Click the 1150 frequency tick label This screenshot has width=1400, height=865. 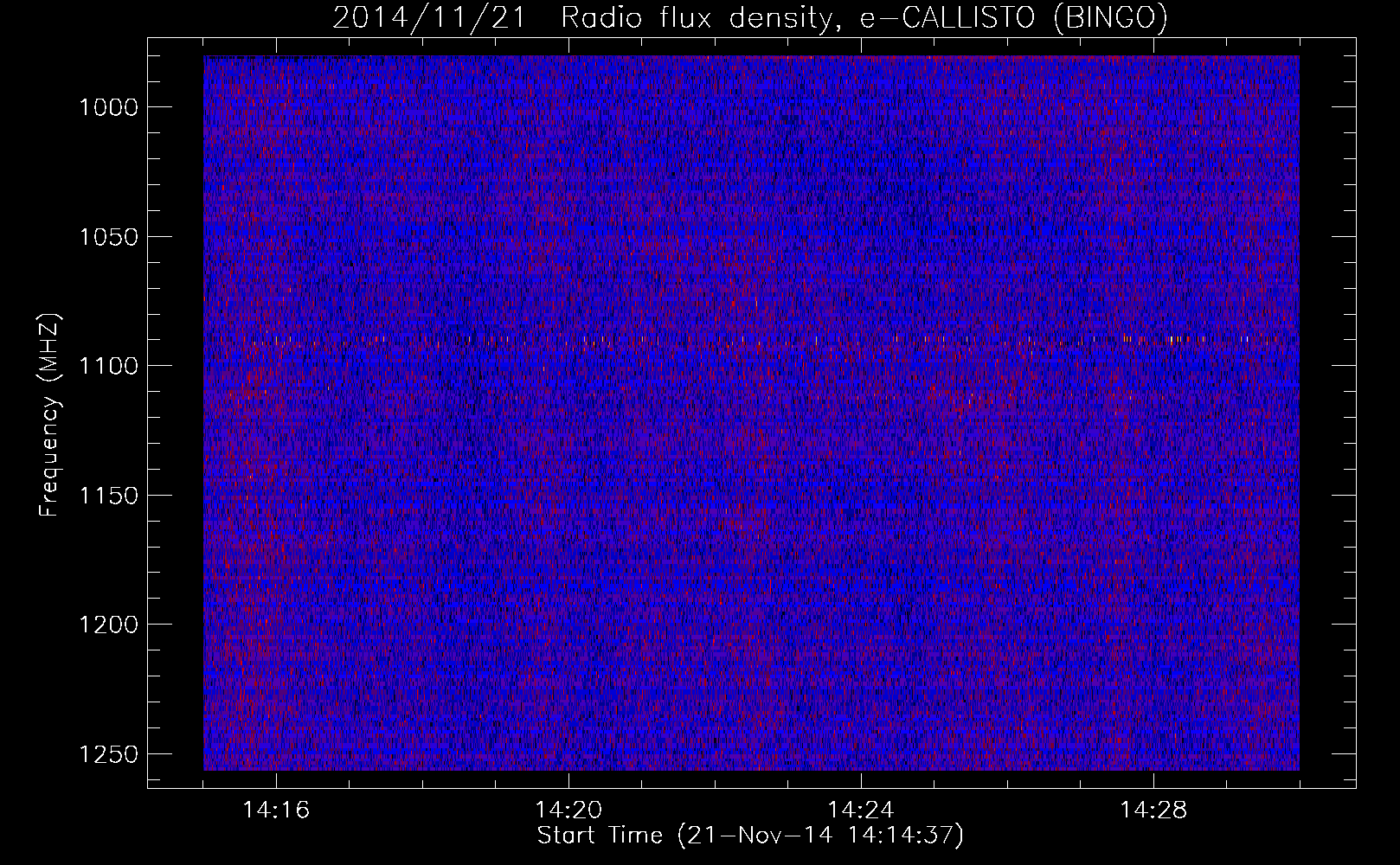109,496
